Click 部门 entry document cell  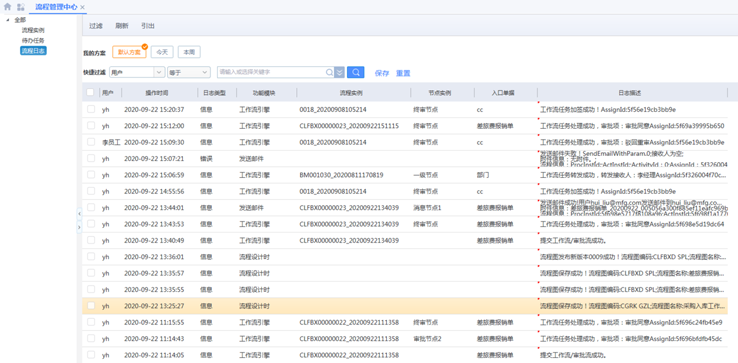point(482,175)
